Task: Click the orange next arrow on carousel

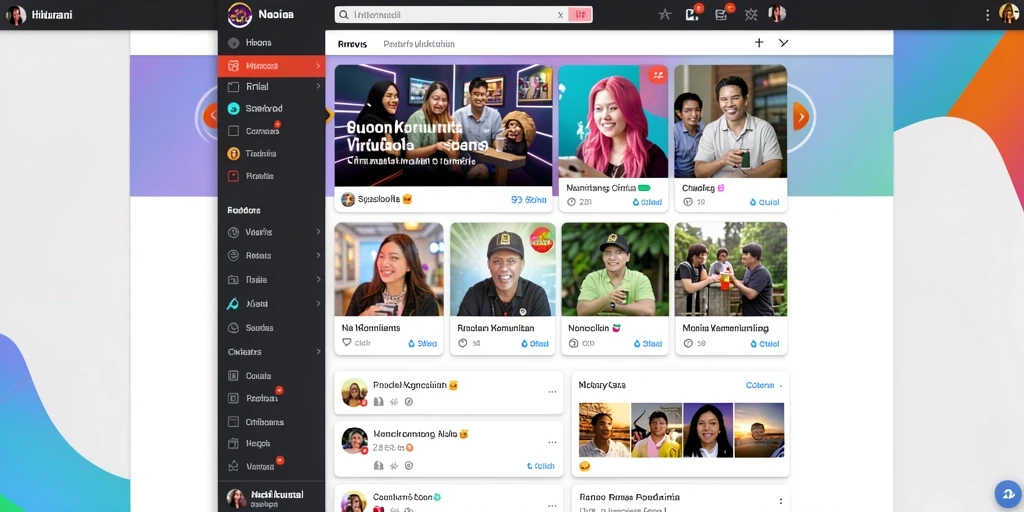Action: 801,116
